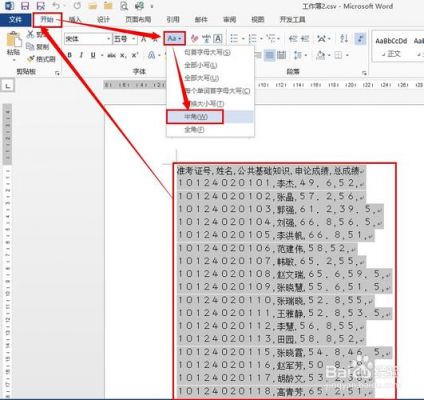Choose 全角(F) from the case menu
This screenshot has height=400, width=424.
pos(210,130)
